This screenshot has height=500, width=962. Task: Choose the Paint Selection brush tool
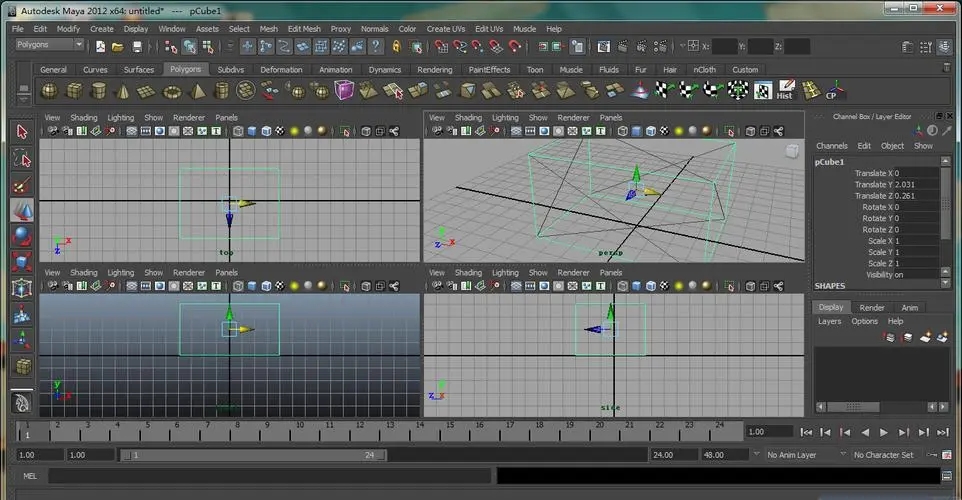point(22,185)
